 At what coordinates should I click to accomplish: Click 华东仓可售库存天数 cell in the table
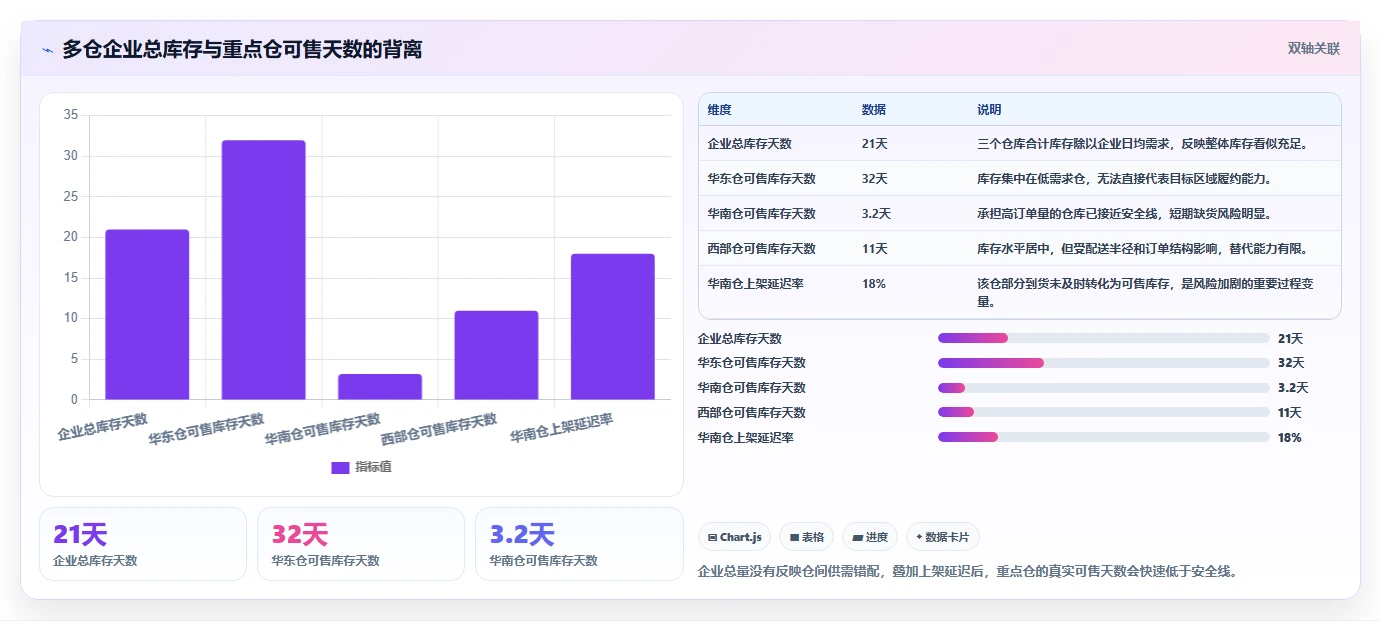pyautogui.click(x=761, y=179)
